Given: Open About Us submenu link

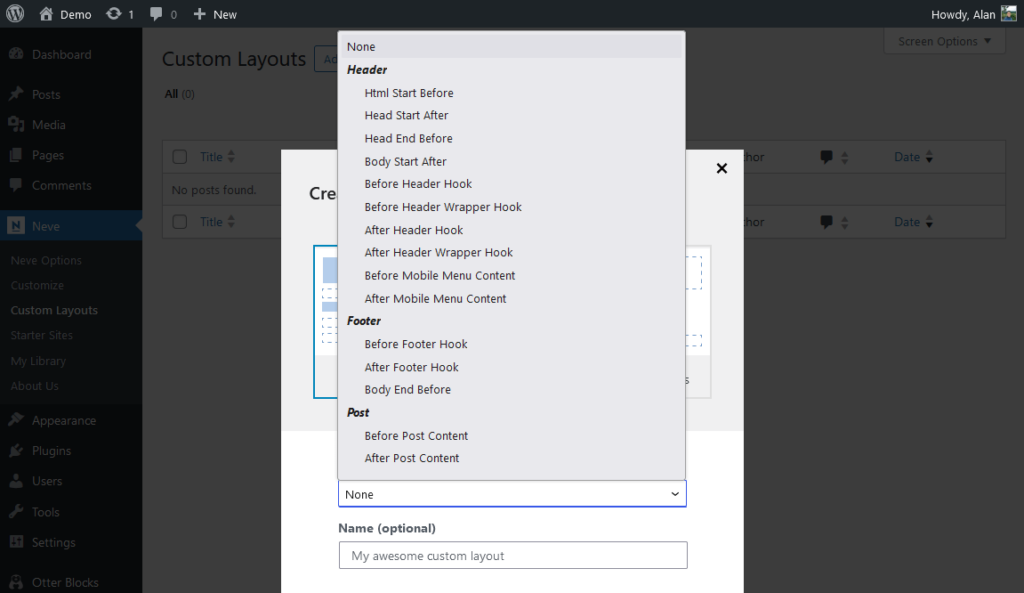Looking at the screenshot, I should [x=35, y=385].
